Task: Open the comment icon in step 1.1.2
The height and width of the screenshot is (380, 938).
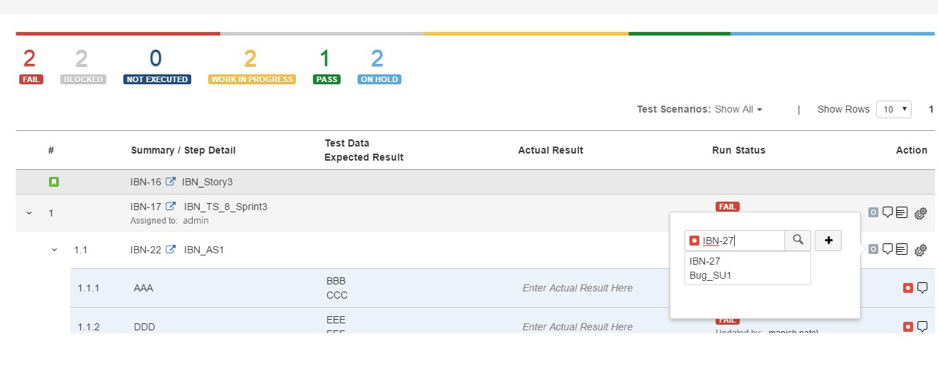Action: point(922,327)
